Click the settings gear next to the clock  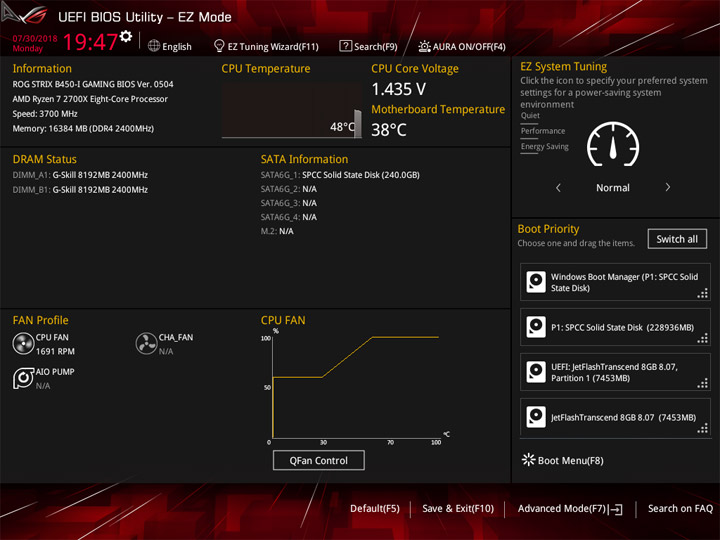[x=126, y=36]
